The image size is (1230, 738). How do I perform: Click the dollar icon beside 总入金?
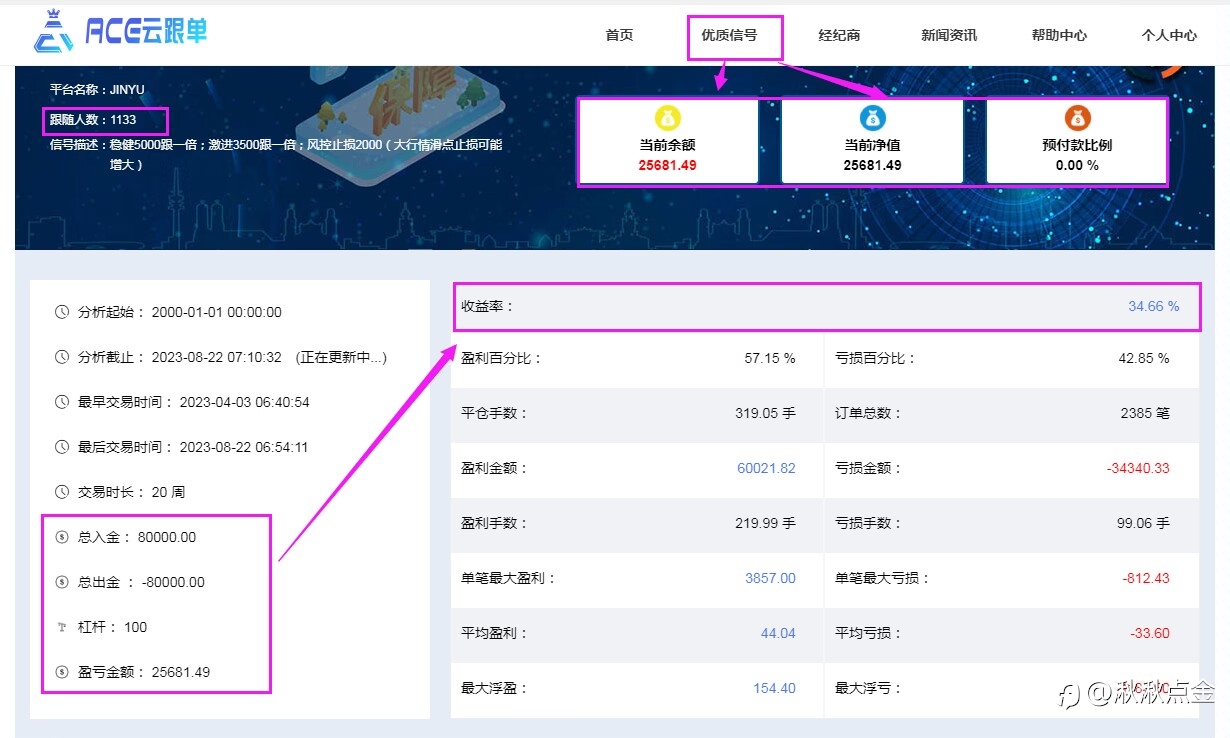[x=62, y=537]
